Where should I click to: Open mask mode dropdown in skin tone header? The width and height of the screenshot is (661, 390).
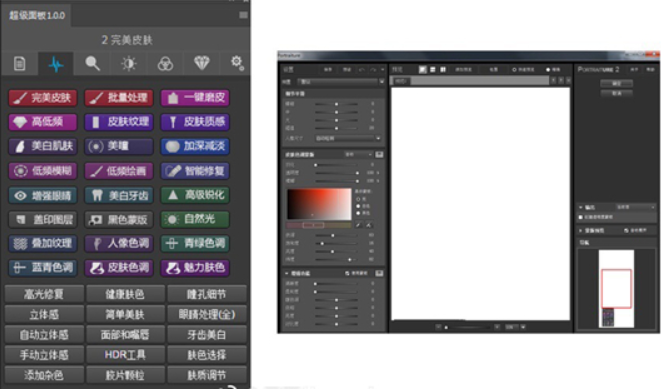(358, 155)
